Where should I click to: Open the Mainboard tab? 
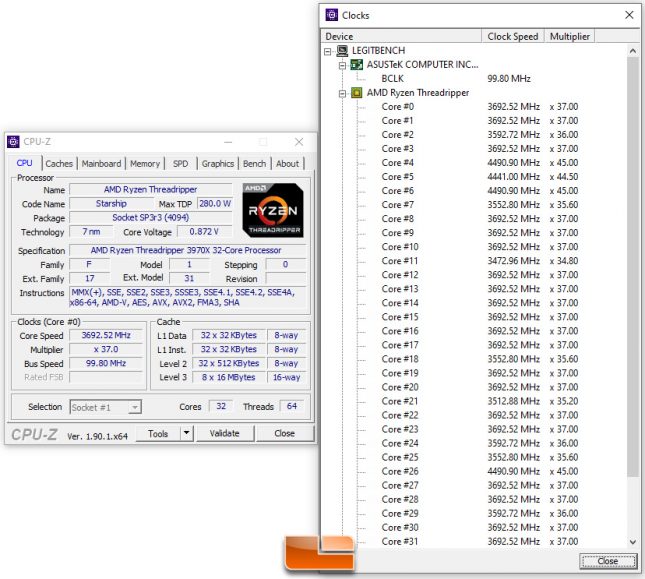coord(101,164)
